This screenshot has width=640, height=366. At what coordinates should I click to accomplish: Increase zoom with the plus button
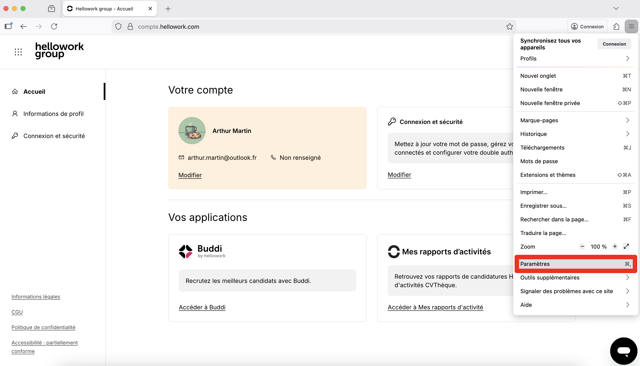tap(615, 246)
